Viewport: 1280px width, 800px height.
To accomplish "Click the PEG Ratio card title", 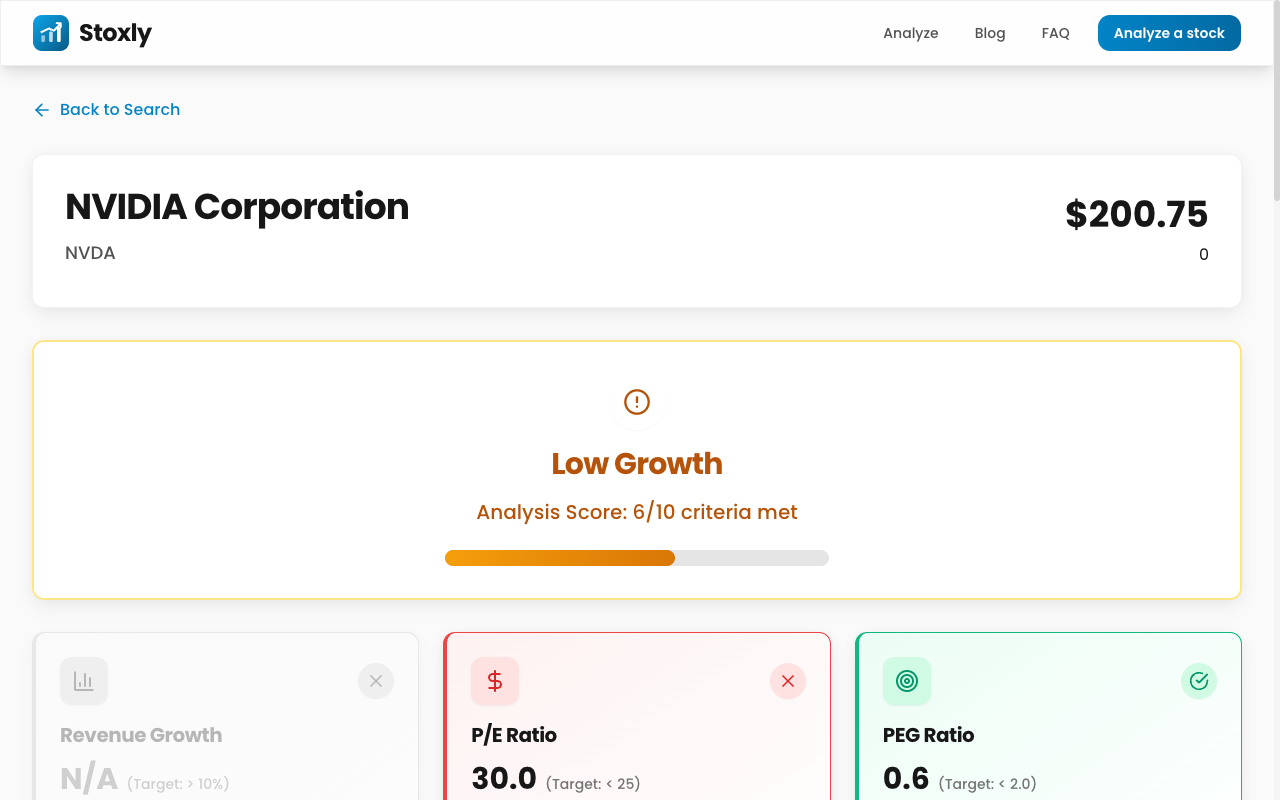I will [928, 735].
